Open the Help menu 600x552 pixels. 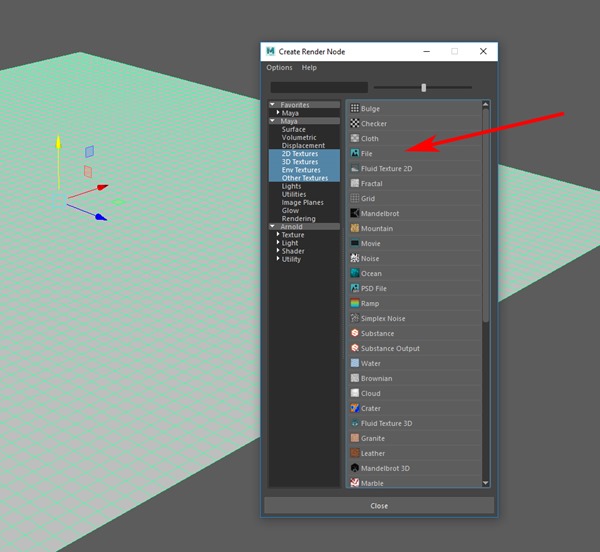point(309,68)
